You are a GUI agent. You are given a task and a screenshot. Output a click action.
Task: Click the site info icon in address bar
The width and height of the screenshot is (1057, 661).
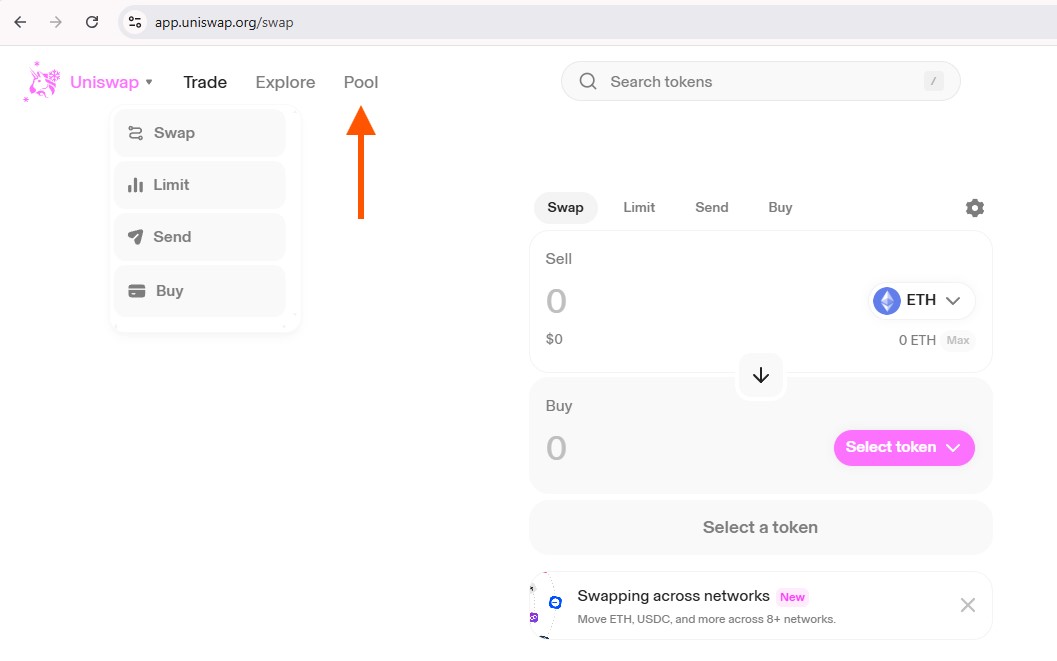[x=136, y=21]
